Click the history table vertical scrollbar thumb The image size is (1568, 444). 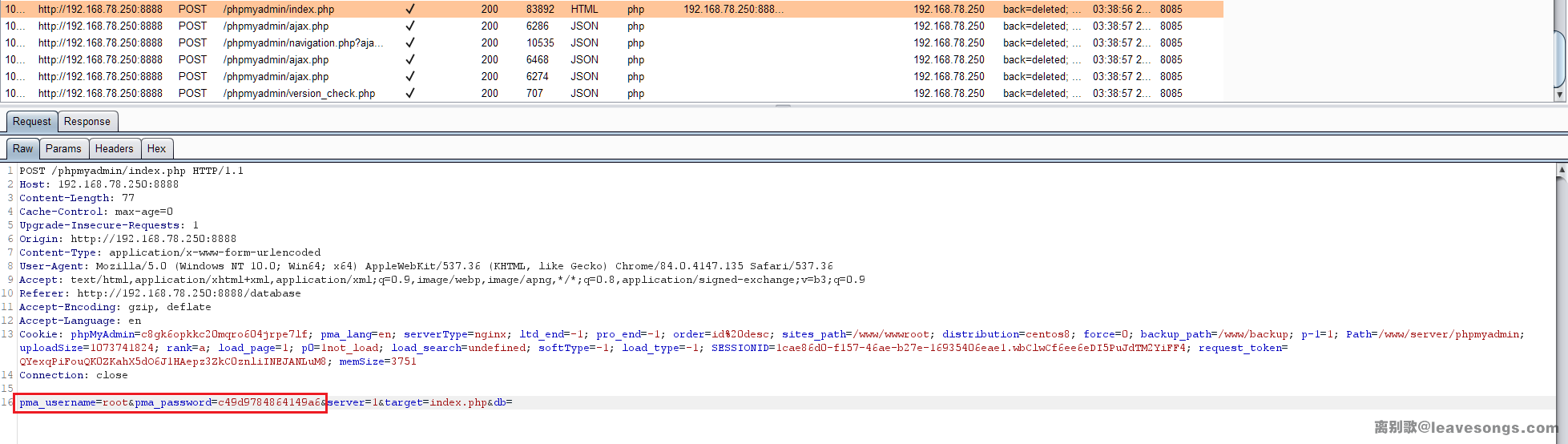click(1559, 56)
